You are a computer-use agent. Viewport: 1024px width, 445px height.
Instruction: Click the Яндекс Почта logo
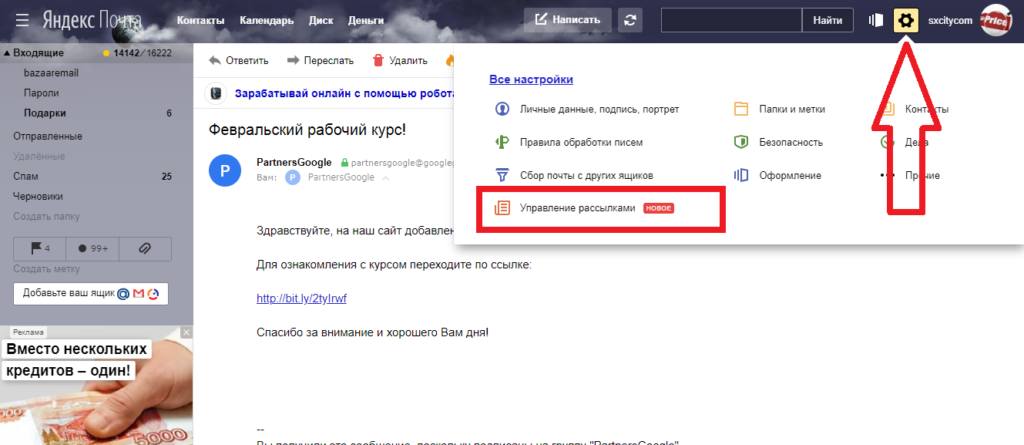[x=91, y=20]
